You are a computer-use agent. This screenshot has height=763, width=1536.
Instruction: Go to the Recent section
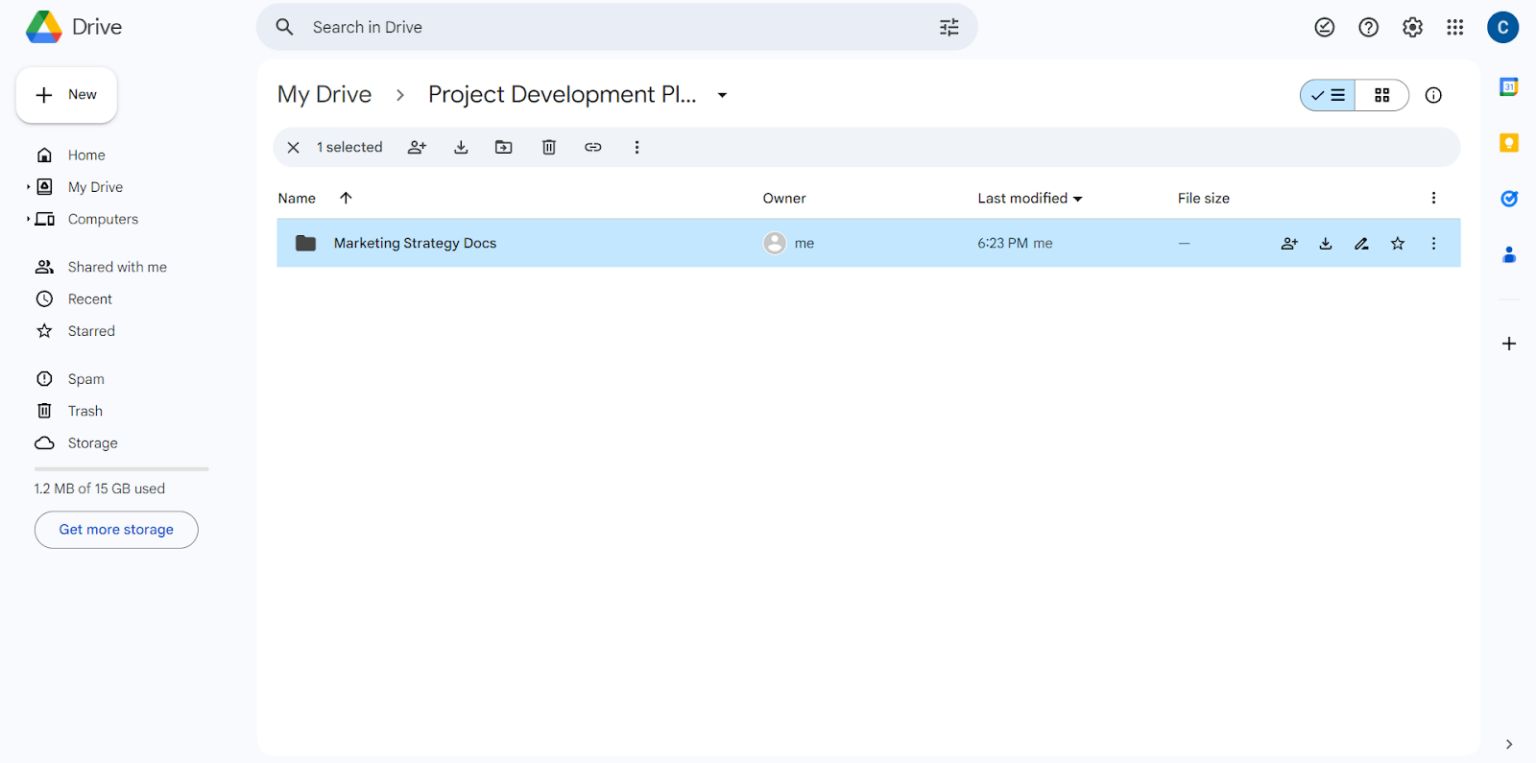click(89, 299)
